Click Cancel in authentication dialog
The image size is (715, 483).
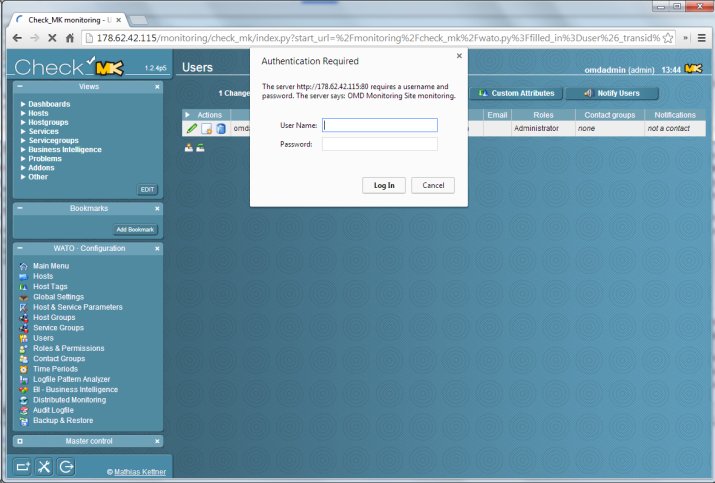tap(433, 185)
